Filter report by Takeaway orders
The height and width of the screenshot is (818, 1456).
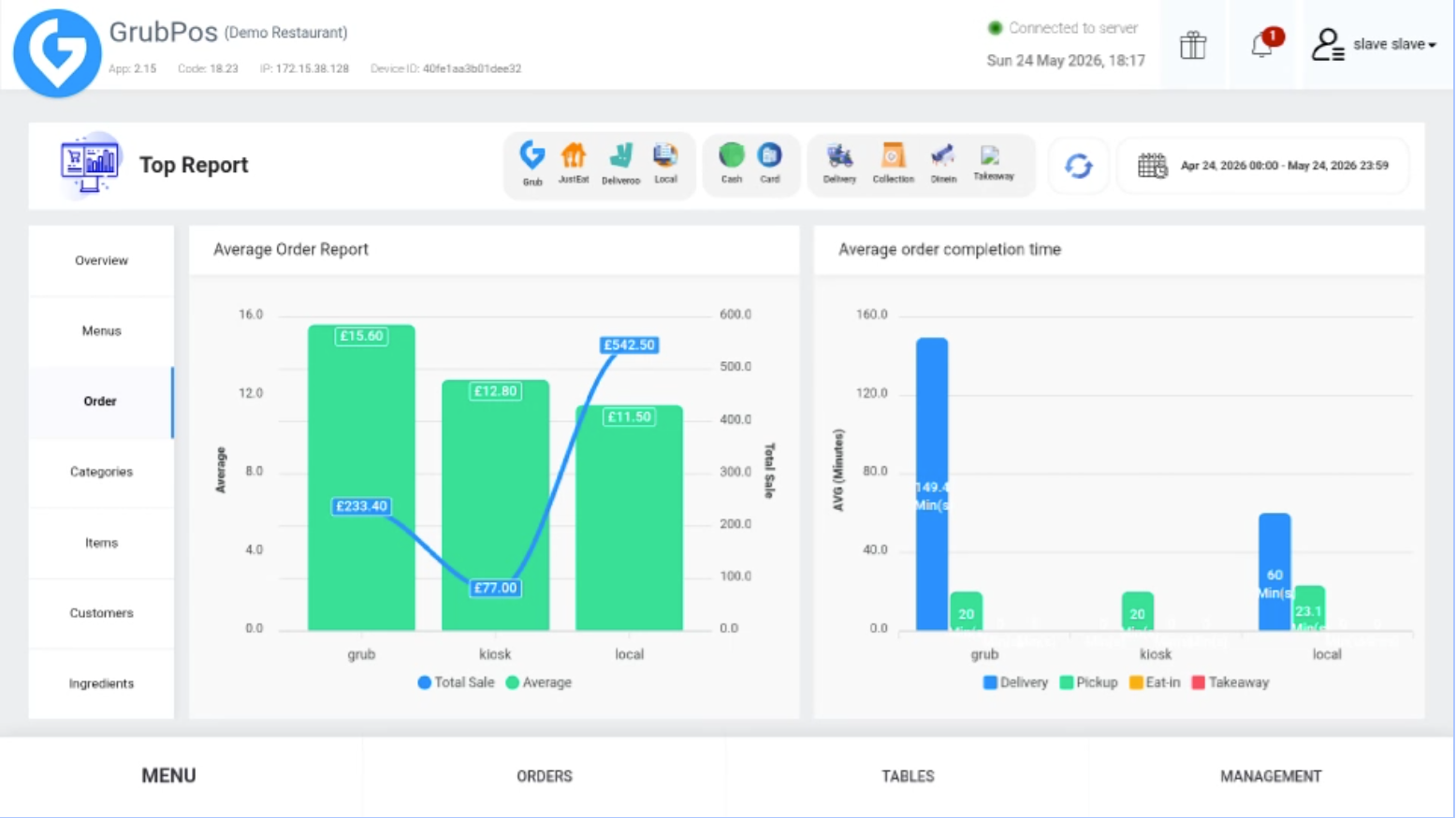click(x=993, y=163)
